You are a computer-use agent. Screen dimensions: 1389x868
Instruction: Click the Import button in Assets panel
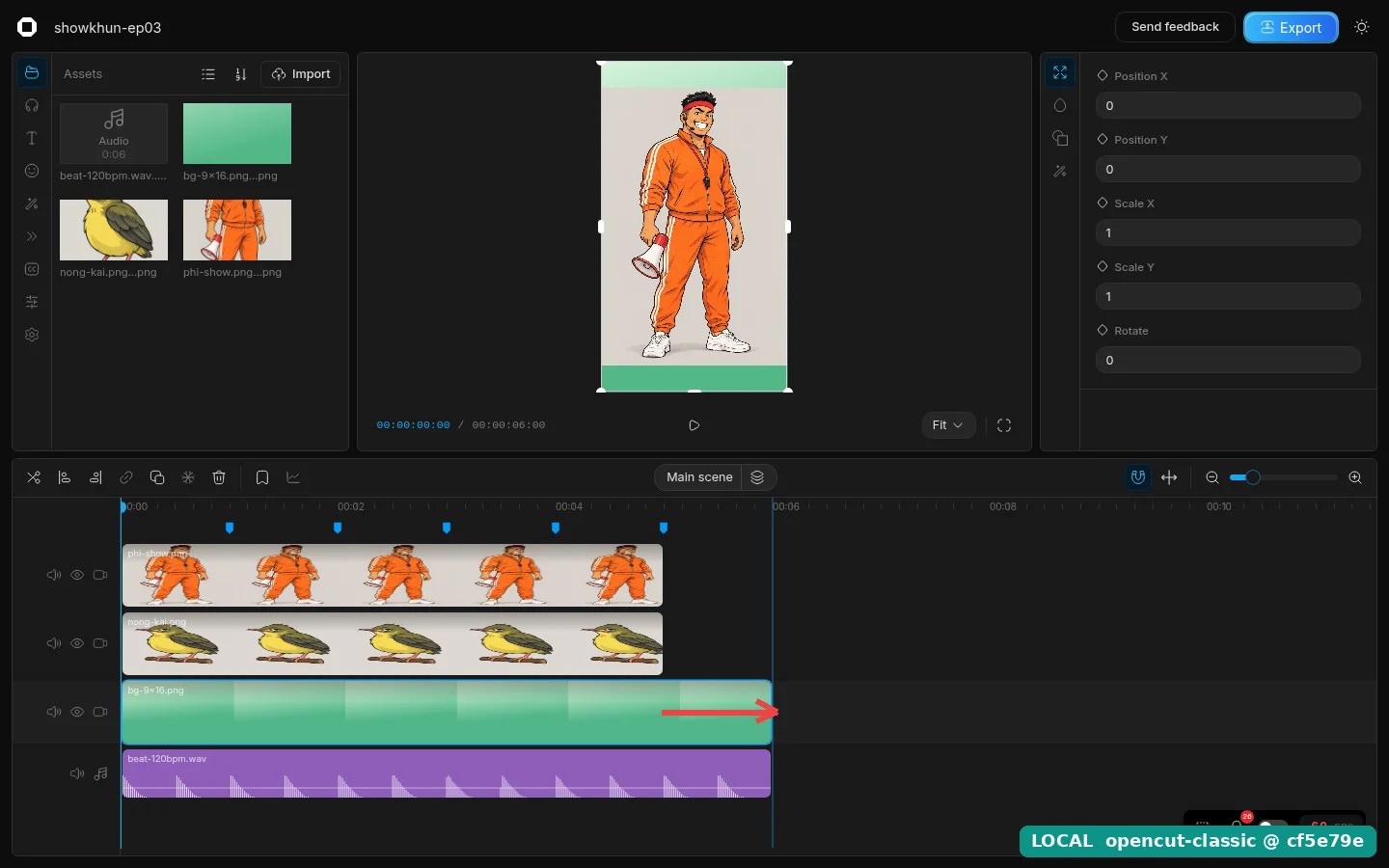click(x=301, y=74)
